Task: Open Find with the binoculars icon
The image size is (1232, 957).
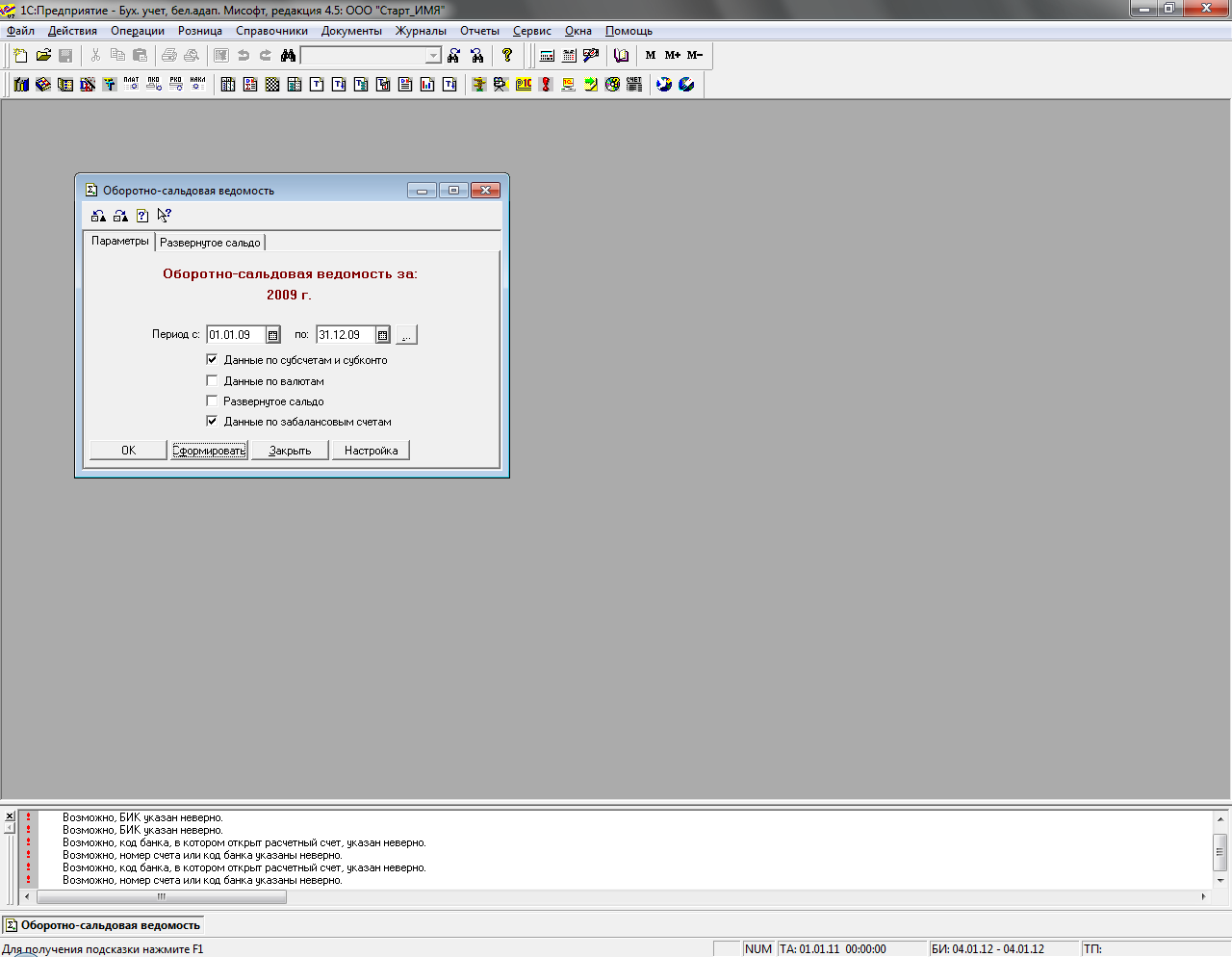Action: coord(288,56)
